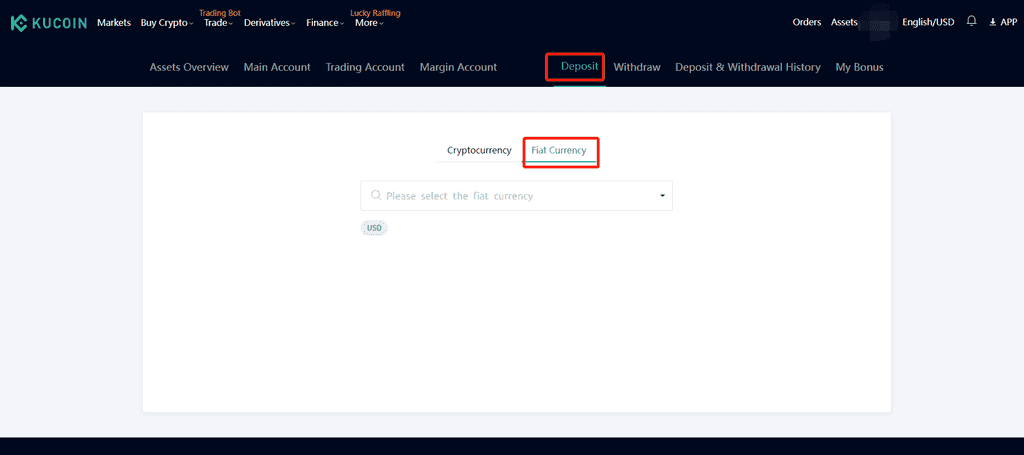The image size is (1024, 455).
Task: Click the search magnifier in currency field
Action: (376, 195)
